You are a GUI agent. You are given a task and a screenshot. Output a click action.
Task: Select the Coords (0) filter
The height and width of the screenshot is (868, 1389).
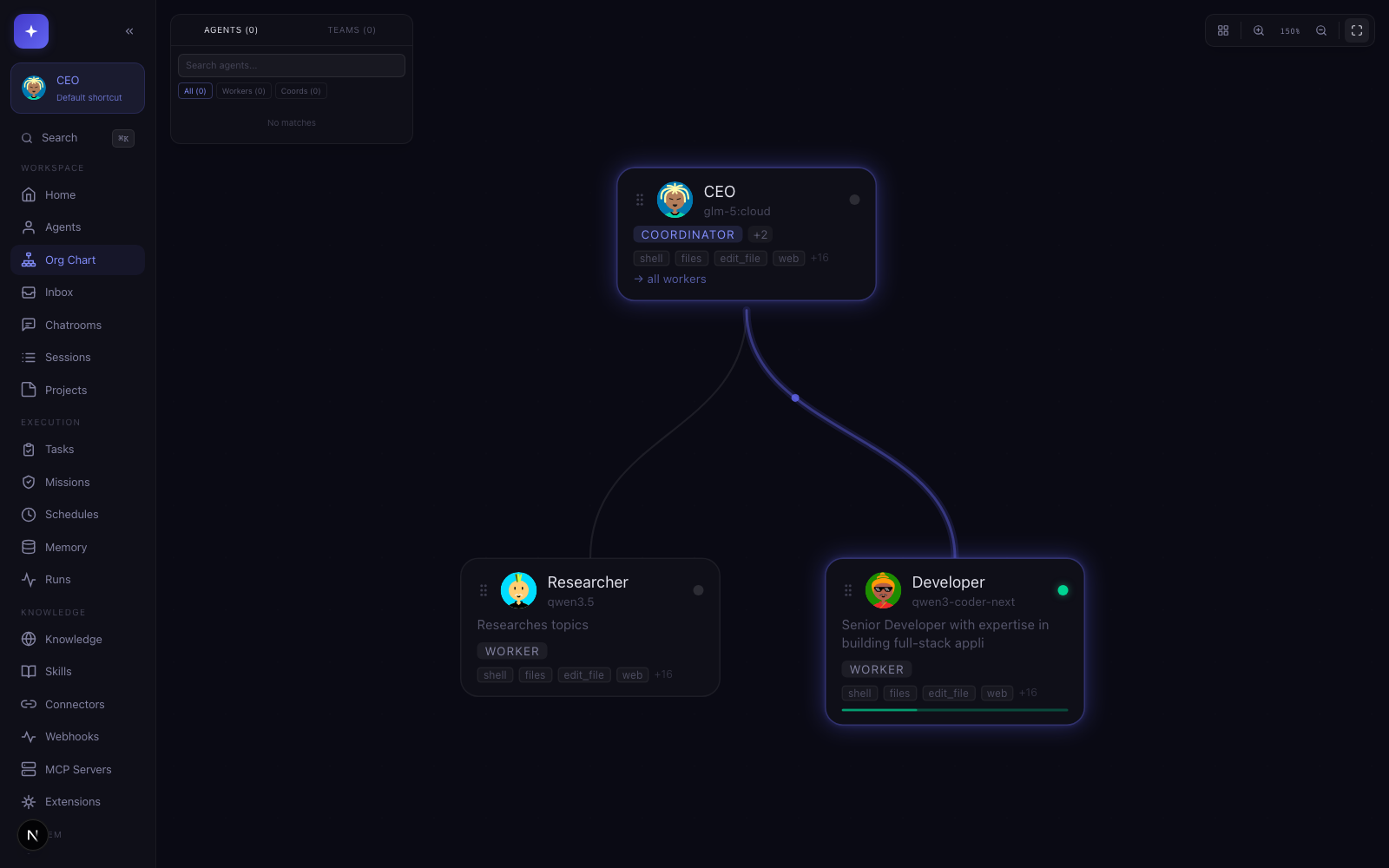300,90
